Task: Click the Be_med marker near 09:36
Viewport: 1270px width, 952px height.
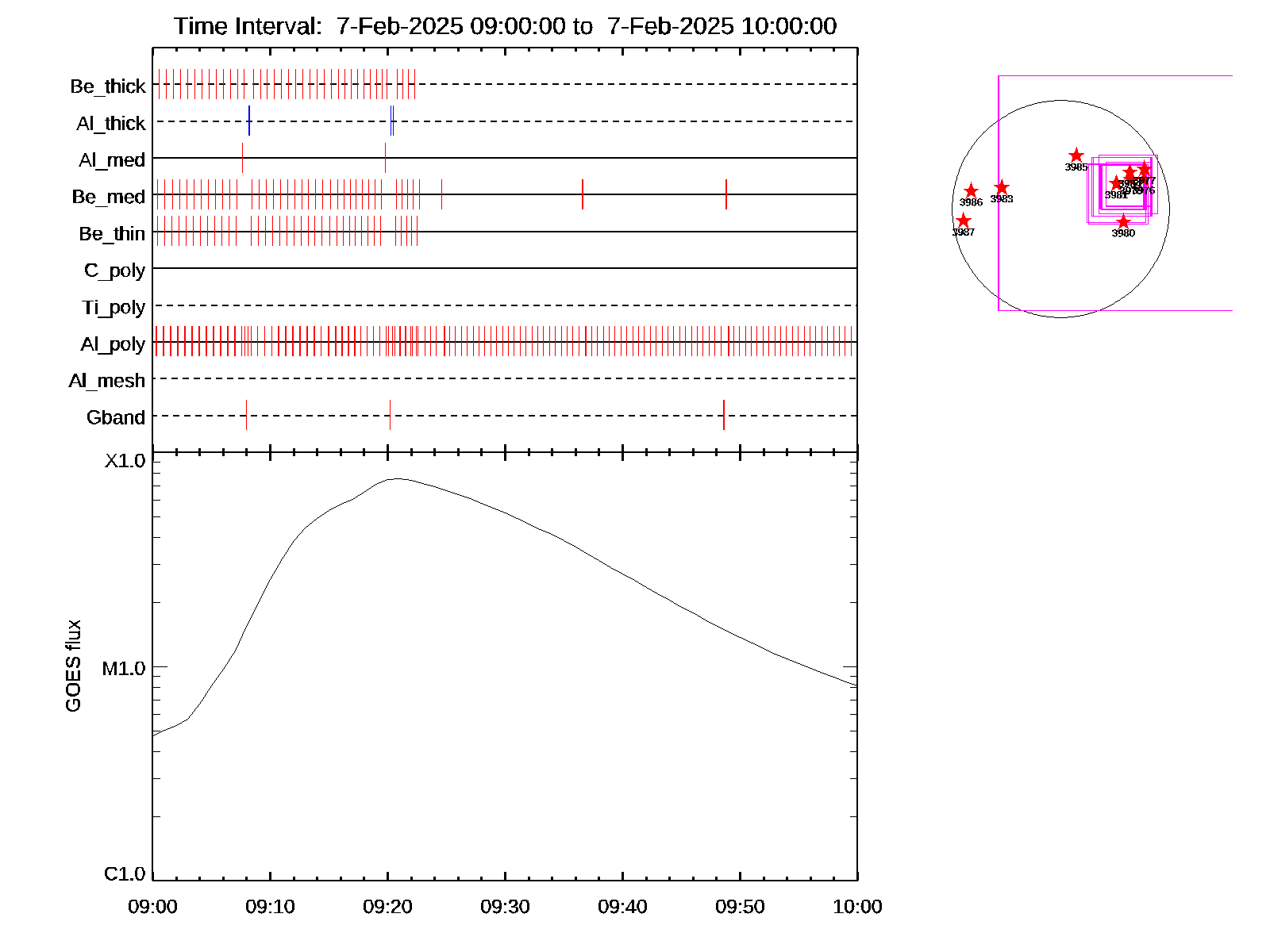Action: tap(583, 194)
